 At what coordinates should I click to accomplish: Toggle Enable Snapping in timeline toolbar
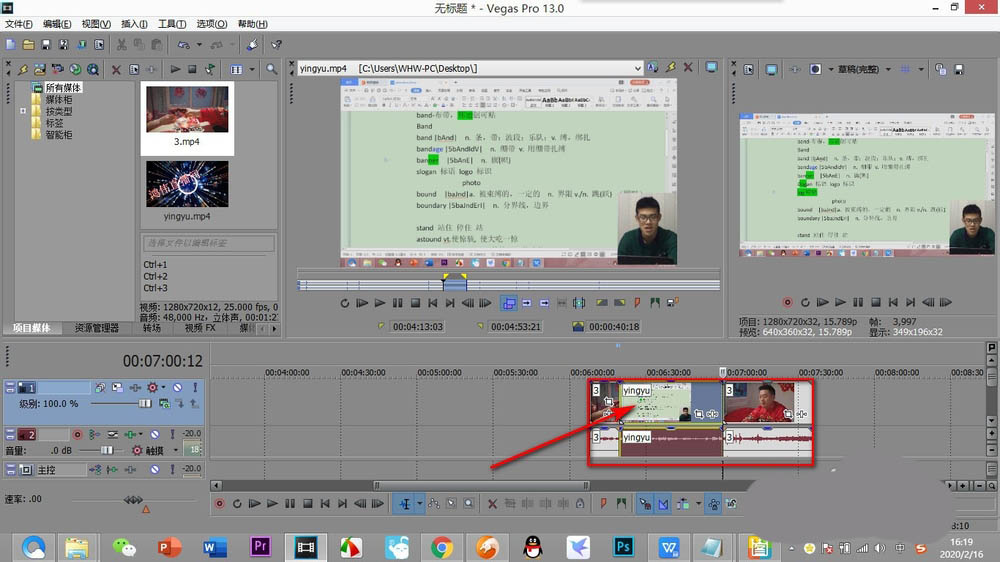tap(645, 504)
